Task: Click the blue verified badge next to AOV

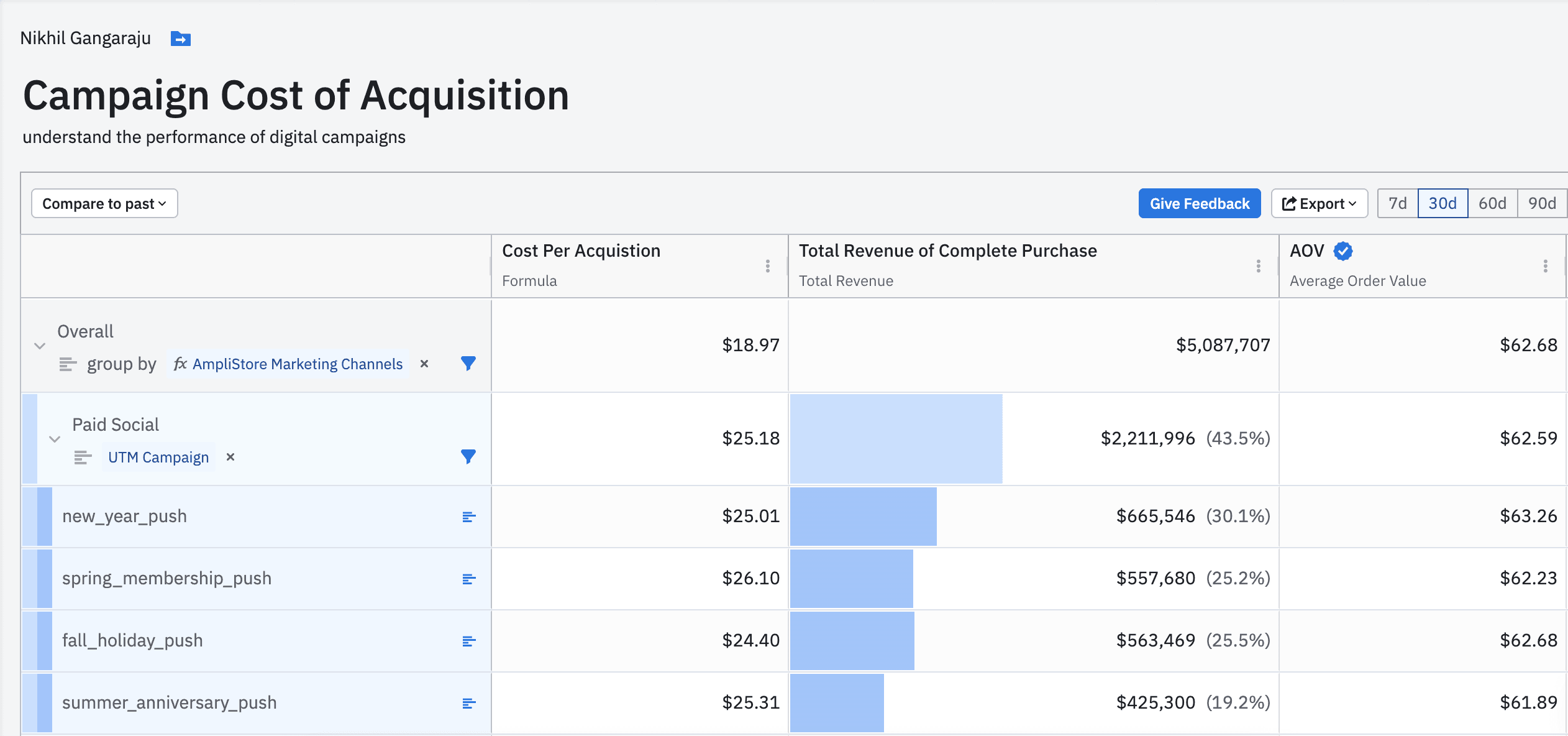Action: click(1342, 251)
